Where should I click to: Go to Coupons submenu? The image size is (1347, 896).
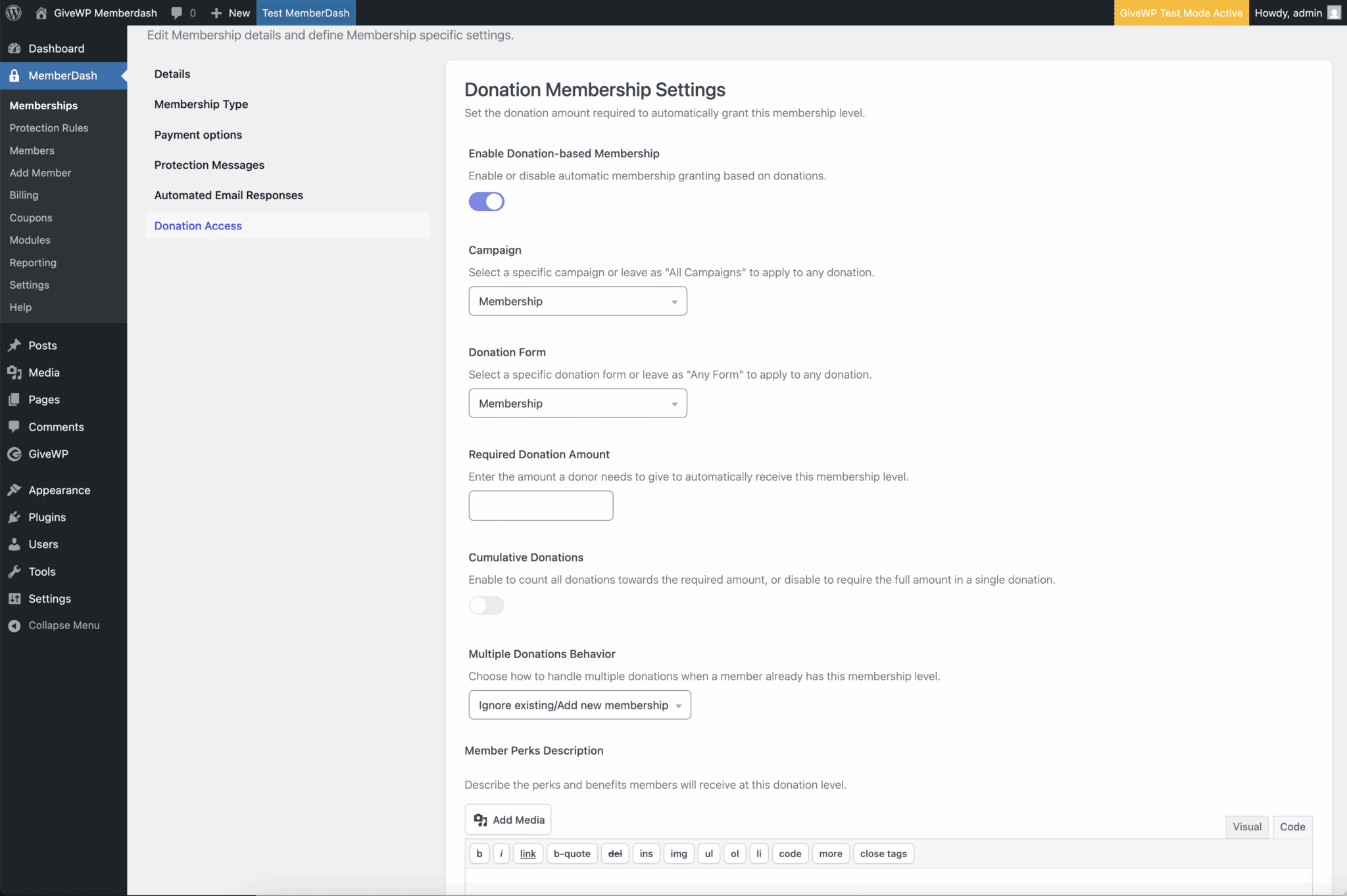click(x=31, y=218)
